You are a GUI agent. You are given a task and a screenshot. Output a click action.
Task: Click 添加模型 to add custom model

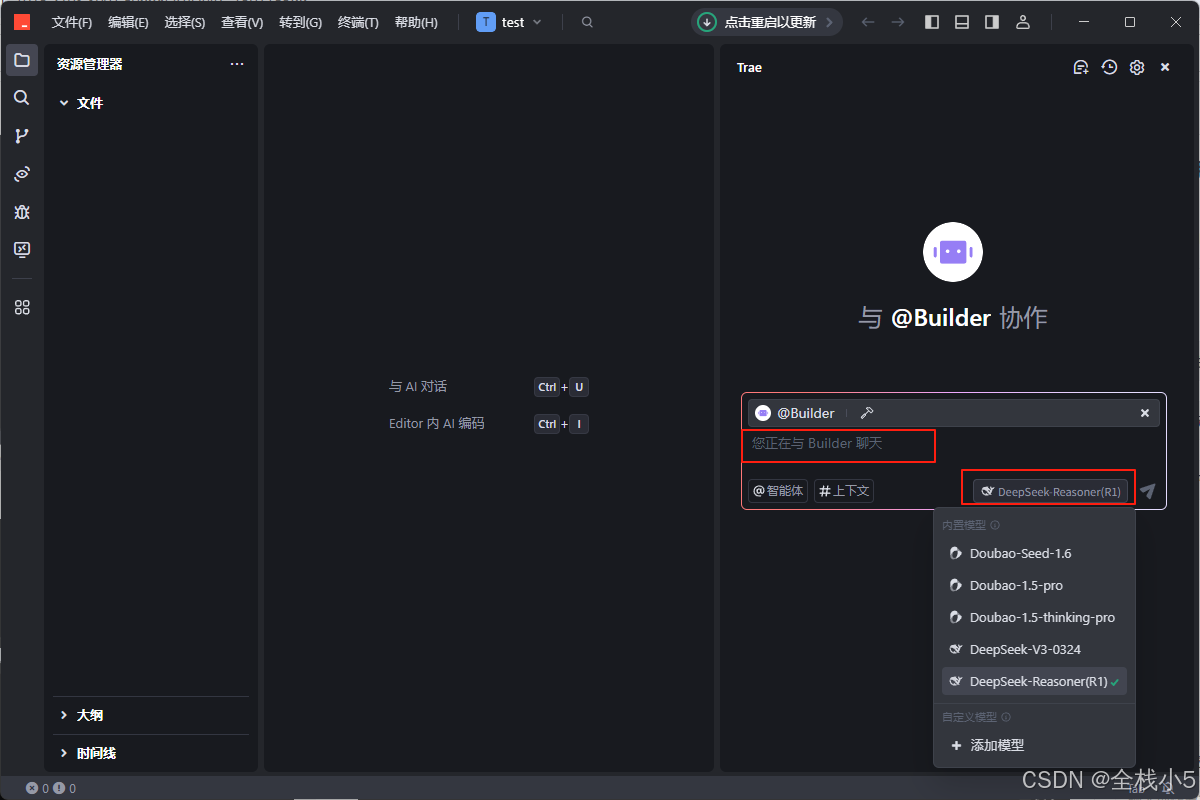coord(1034,745)
